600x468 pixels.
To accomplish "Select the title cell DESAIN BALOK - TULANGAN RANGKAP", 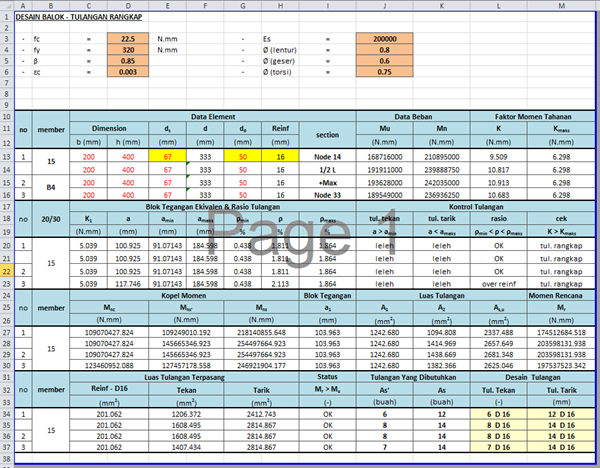I will pos(78,17).
